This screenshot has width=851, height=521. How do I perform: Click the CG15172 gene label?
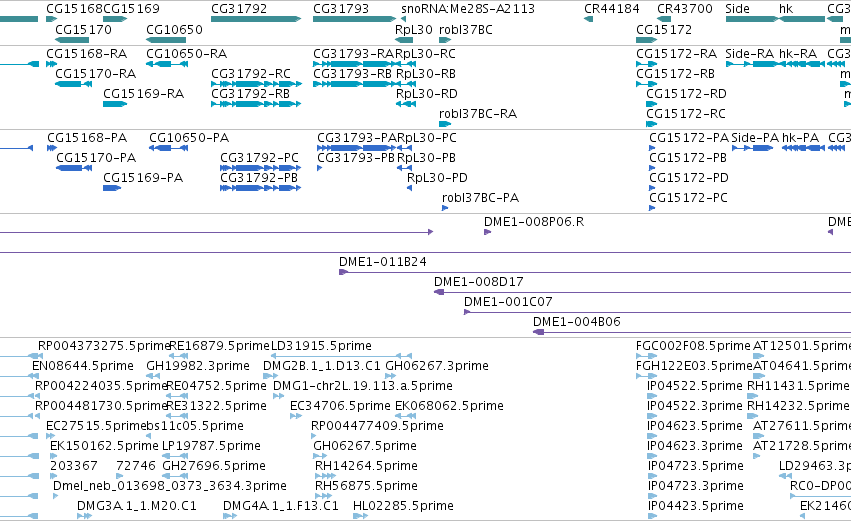(x=664, y=29)
